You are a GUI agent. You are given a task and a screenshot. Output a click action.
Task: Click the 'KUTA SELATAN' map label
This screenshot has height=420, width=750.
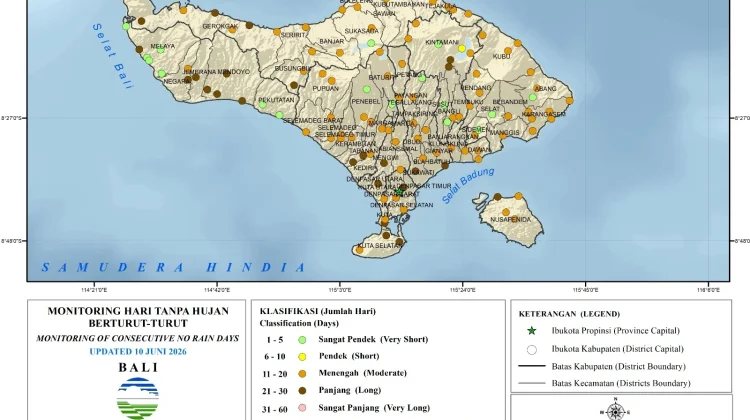click(x=379, y=246)
